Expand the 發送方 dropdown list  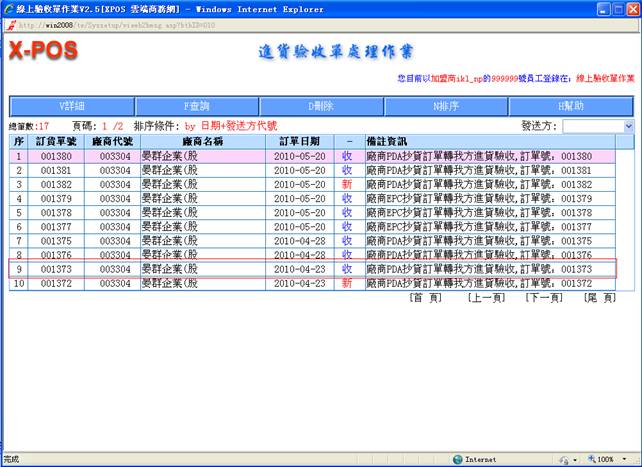[628, 127]
